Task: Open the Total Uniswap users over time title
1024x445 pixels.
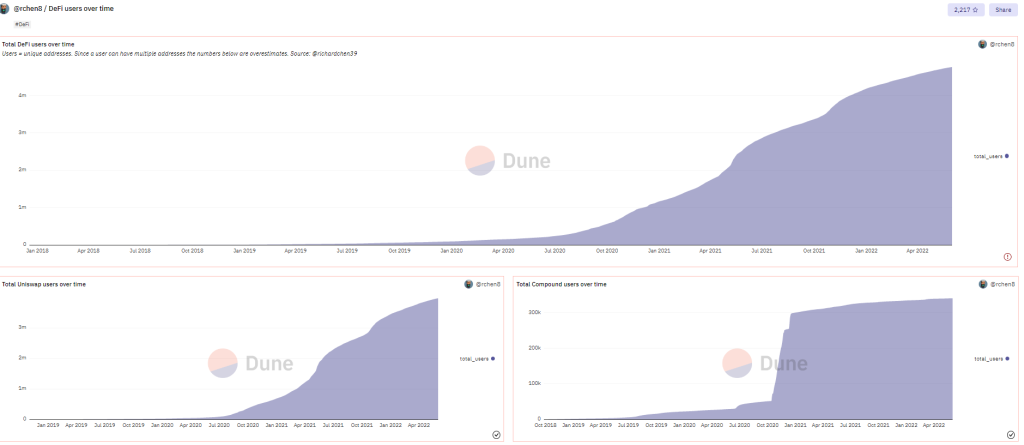Action: tap(44, 284)
